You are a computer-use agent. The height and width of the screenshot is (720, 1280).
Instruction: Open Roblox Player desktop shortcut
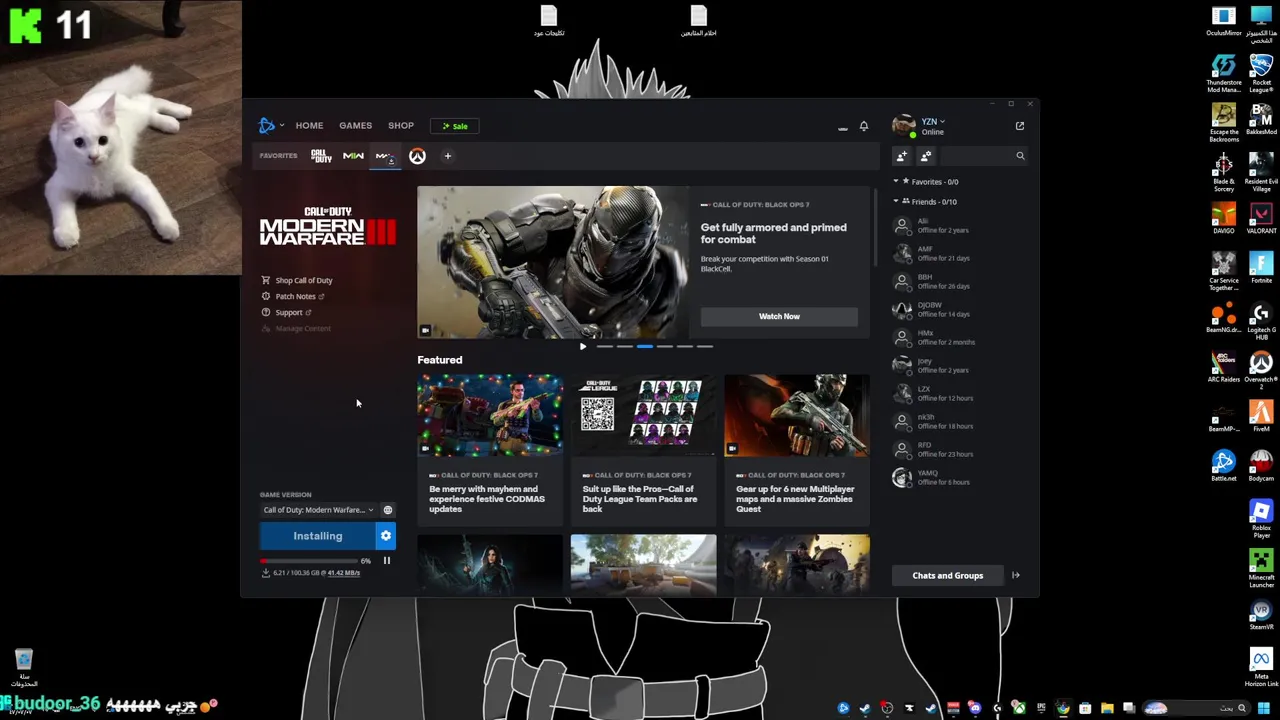coord(1261,519)
